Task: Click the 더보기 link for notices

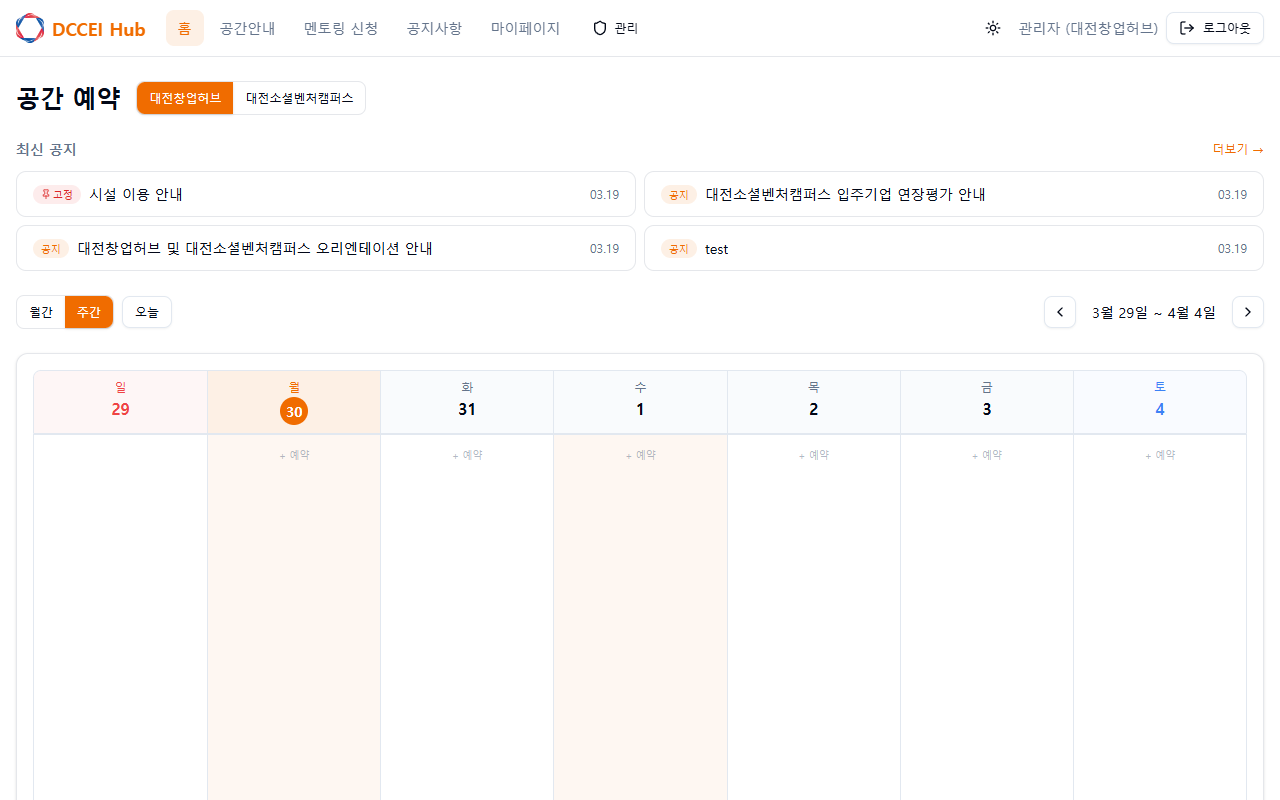Action: coord(1237,149)
